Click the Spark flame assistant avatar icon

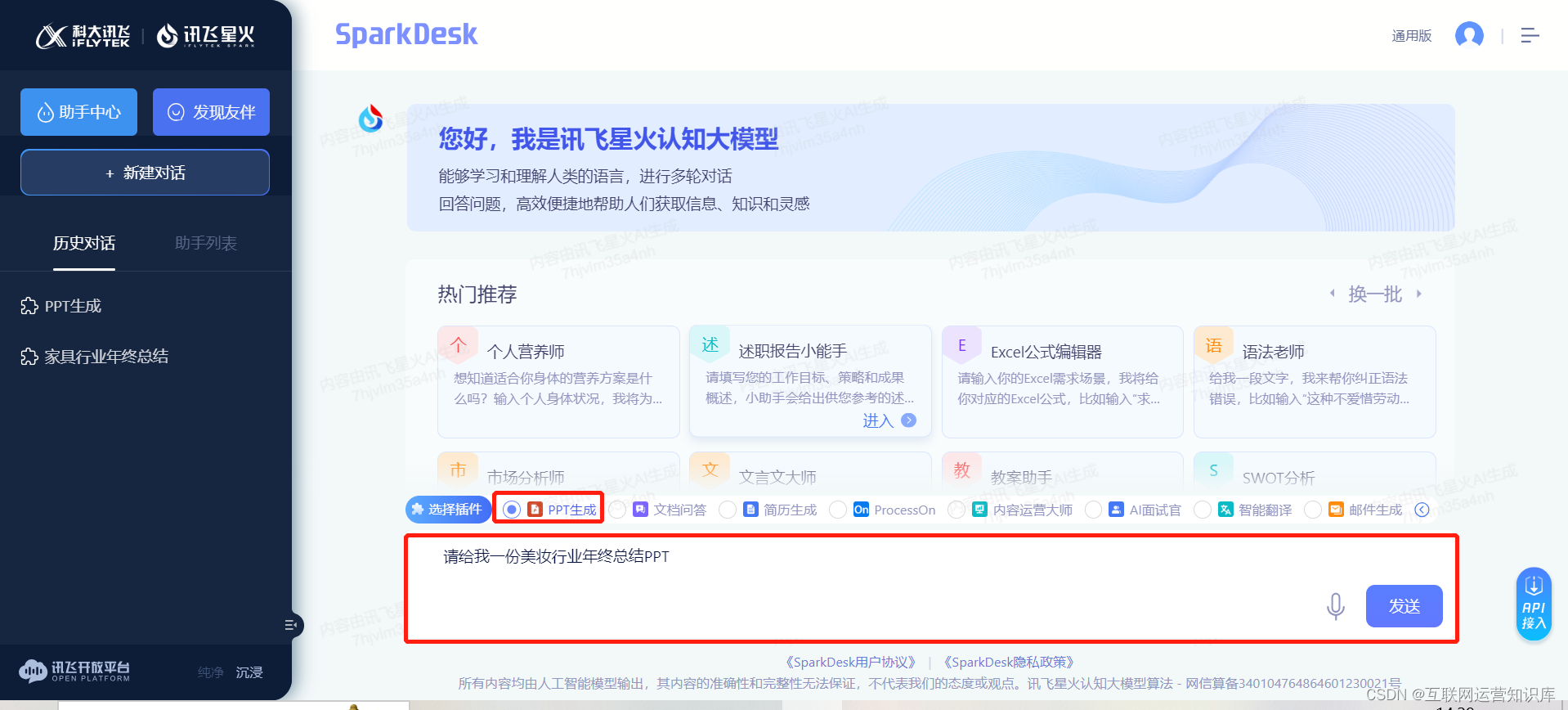(371, 119)
